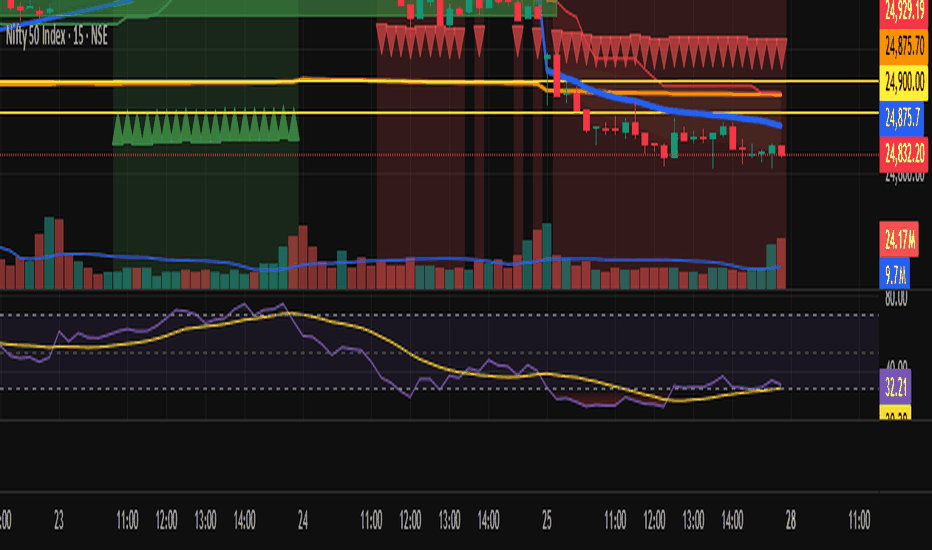Select the green up-triangle buy signal markers
The width and height of the screenshot is (932, 550).
click(x=206, y=125)
